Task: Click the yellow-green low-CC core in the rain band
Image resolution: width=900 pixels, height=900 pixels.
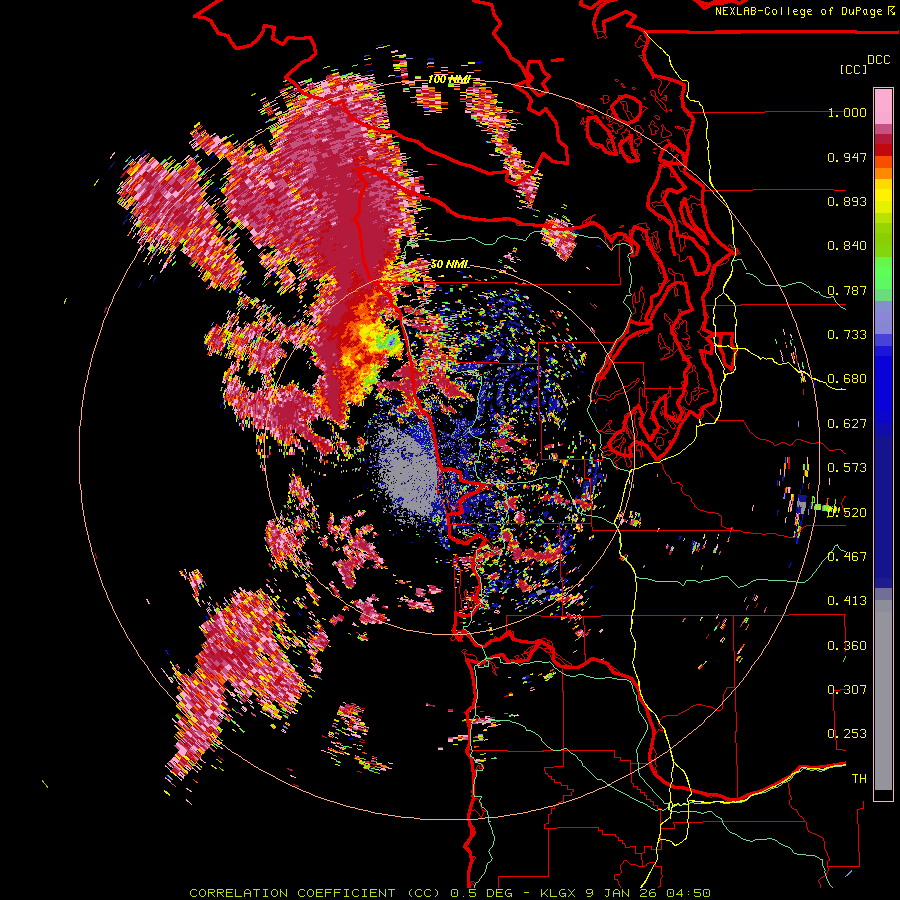Action: pos(376,340)
